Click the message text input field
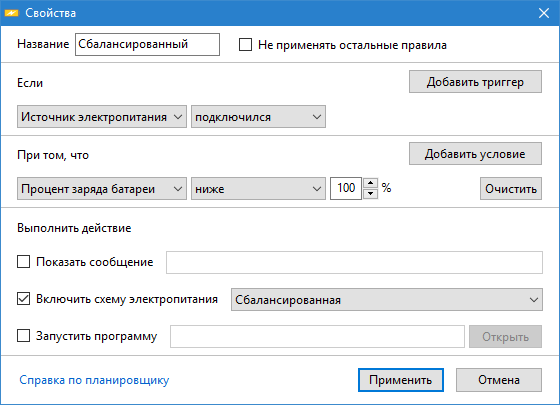This screenshot has width=560, height=405. pyautogui.click(x=354, y=262)
